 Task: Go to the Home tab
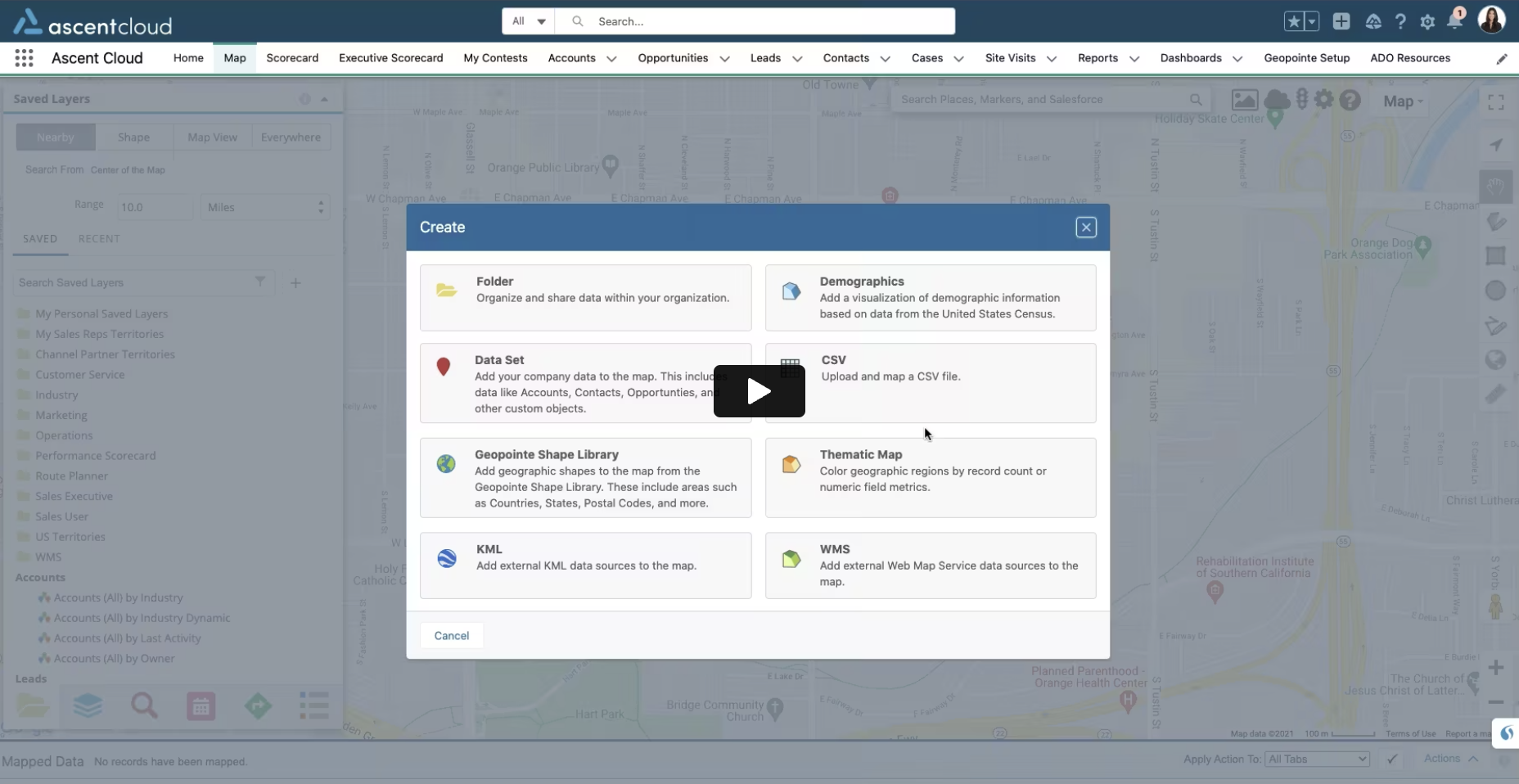click(x=188, y=58)
